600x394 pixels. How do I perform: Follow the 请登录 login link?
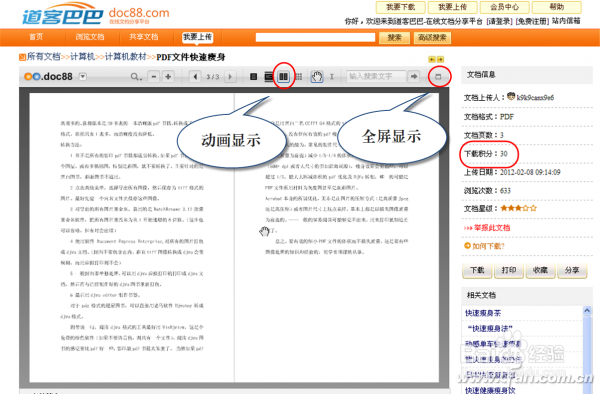click(x=499, y=21)
